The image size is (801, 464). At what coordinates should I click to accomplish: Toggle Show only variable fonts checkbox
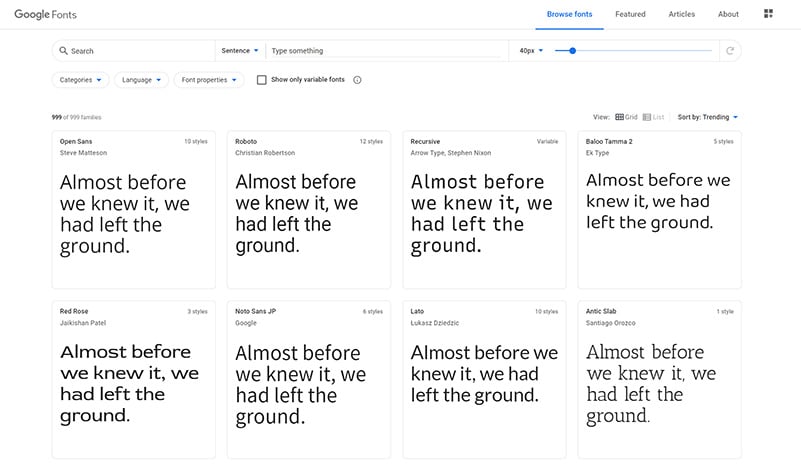coord(262,80)
